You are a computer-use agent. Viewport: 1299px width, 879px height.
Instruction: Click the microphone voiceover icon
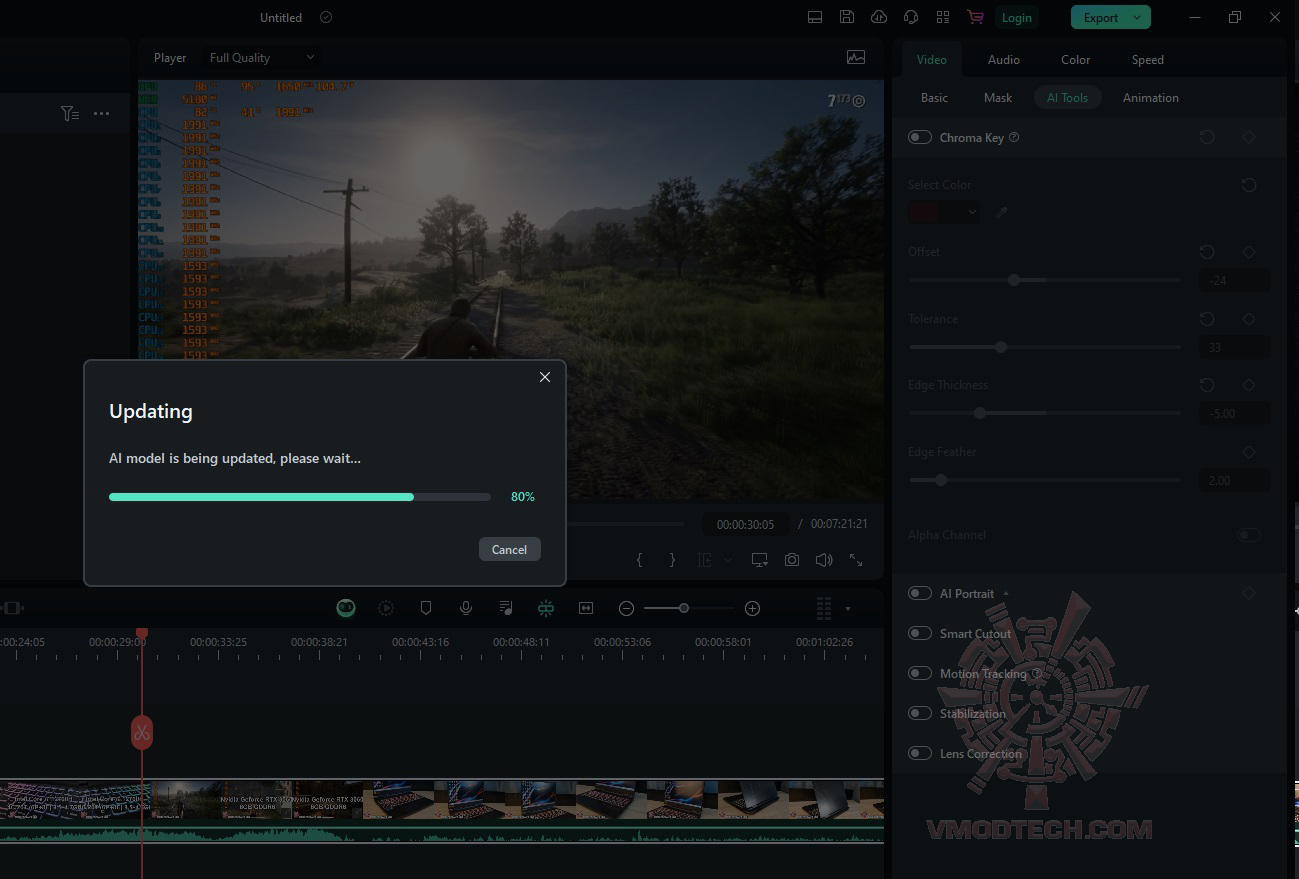coord(466,608)
